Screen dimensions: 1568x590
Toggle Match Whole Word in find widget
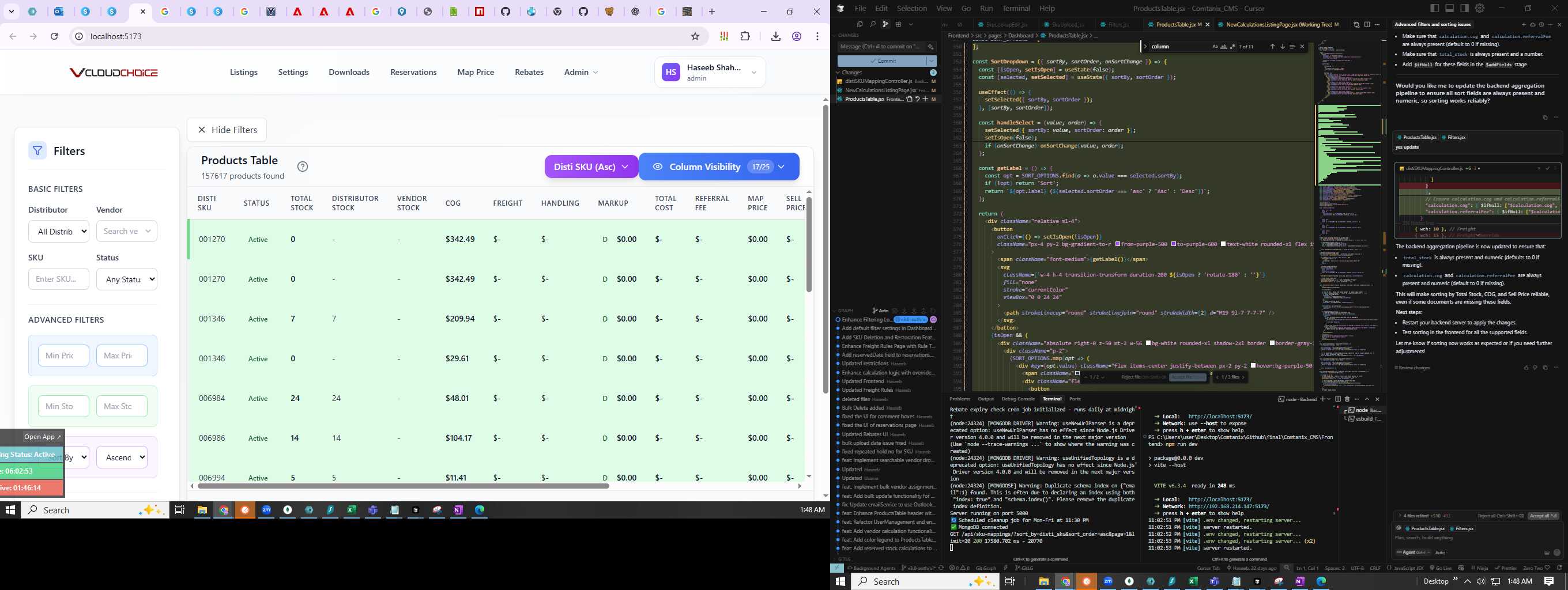pyautogui.click(x=1223, y=46)
